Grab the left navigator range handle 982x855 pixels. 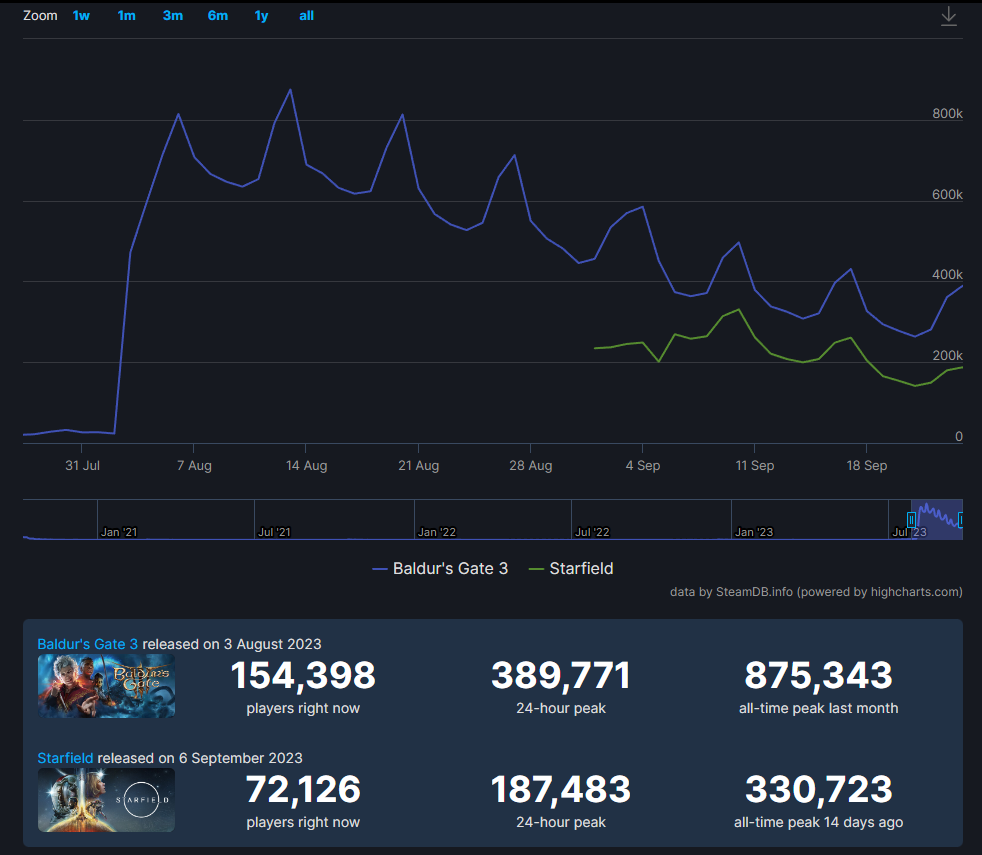point(911,520)
